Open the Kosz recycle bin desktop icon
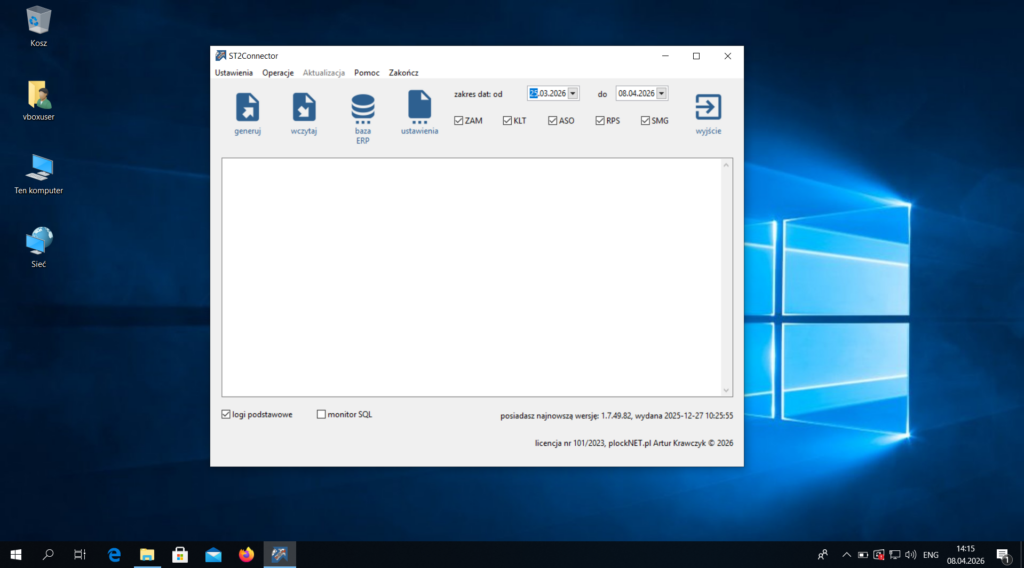 point(39,20)
